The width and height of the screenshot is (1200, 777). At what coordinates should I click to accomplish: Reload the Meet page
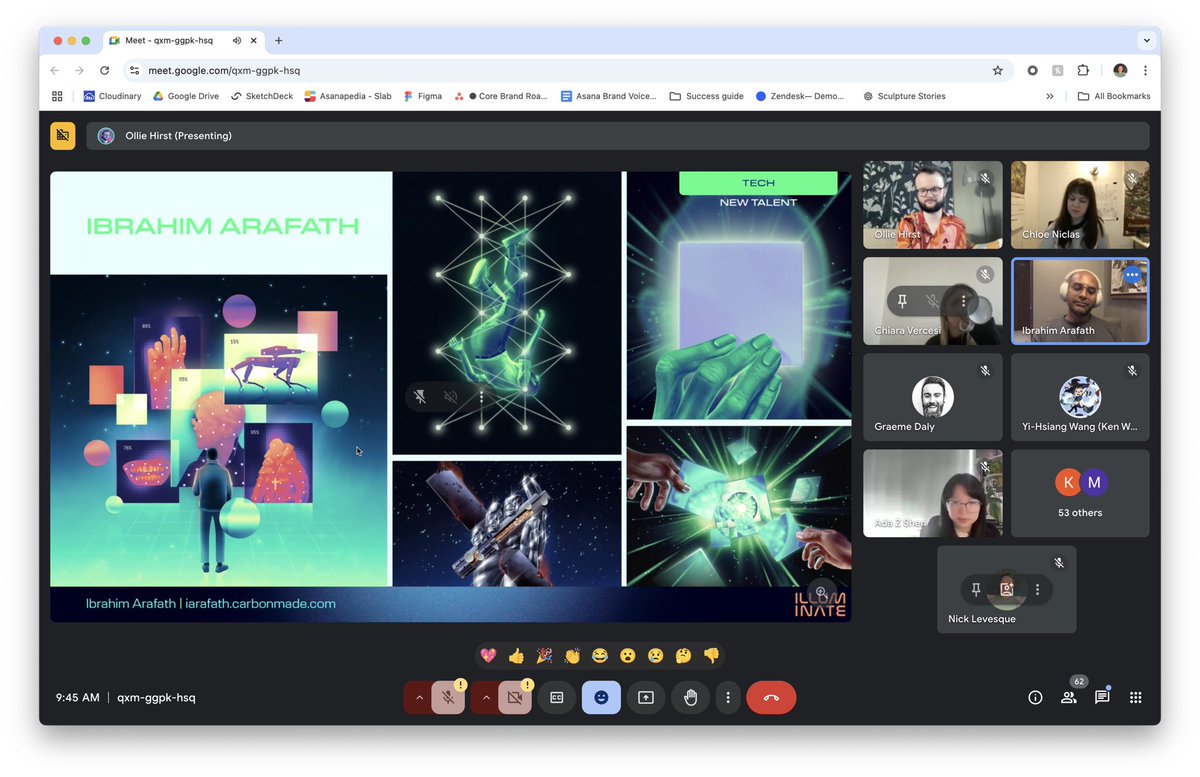[105, 70]
